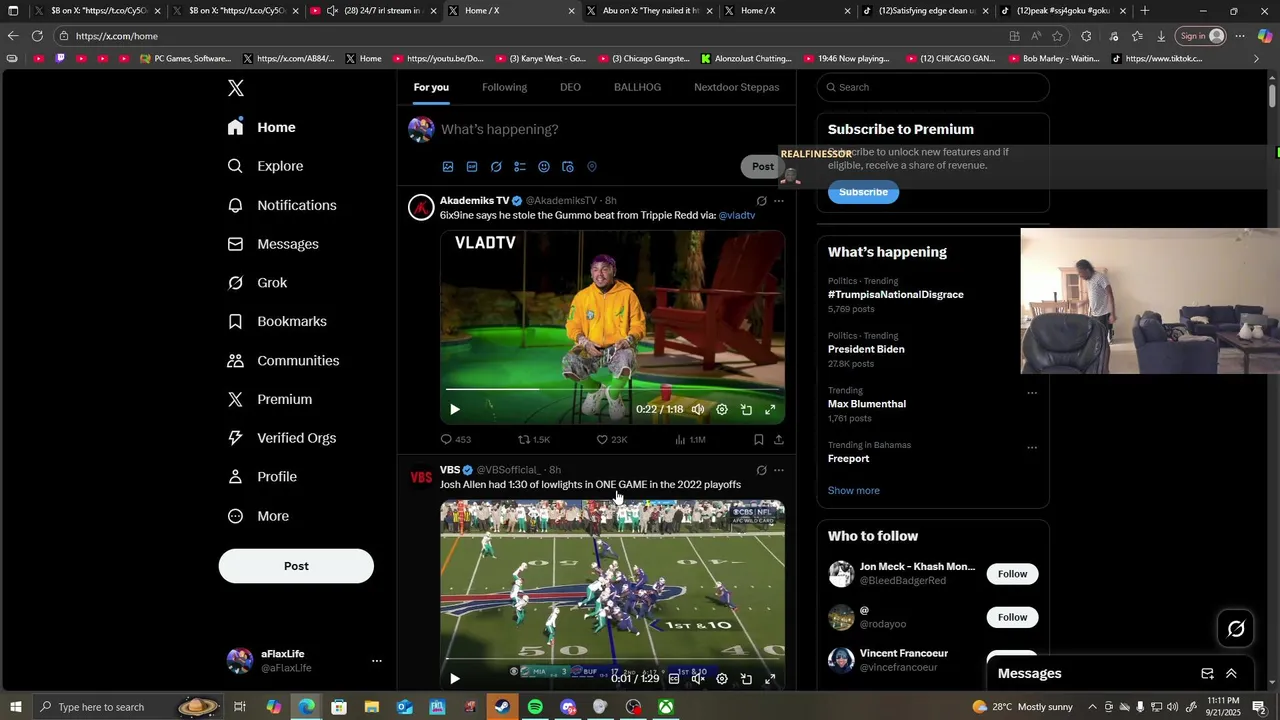Click Subscribe to Premium button
This screenshot has width=1280, height=720.
click(863, 192)
